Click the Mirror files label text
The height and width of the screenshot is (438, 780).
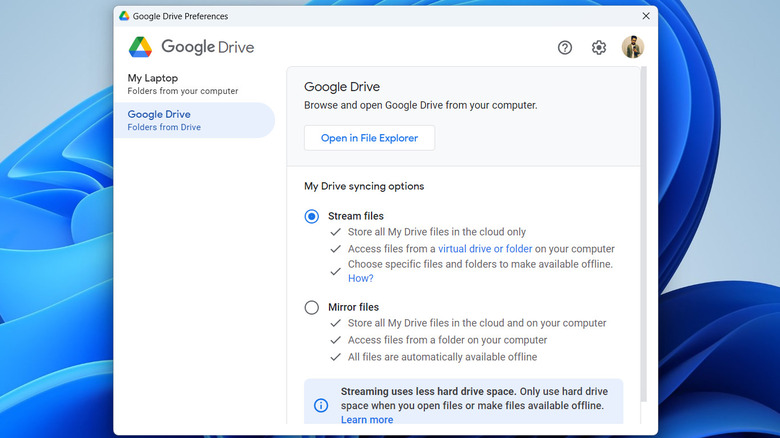tap(355, 308)
